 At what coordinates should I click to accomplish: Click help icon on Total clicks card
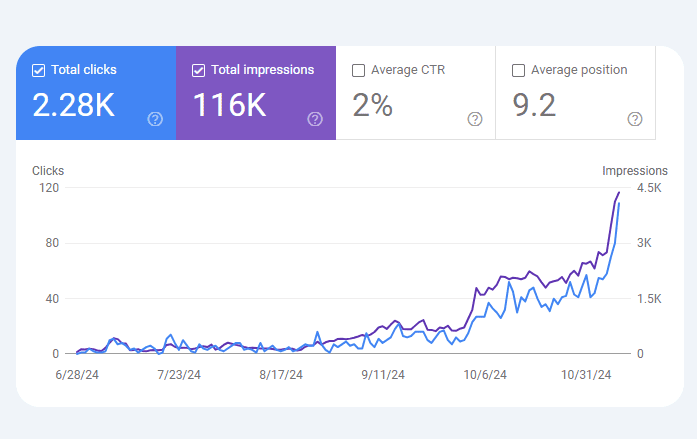tap(155, 119)
